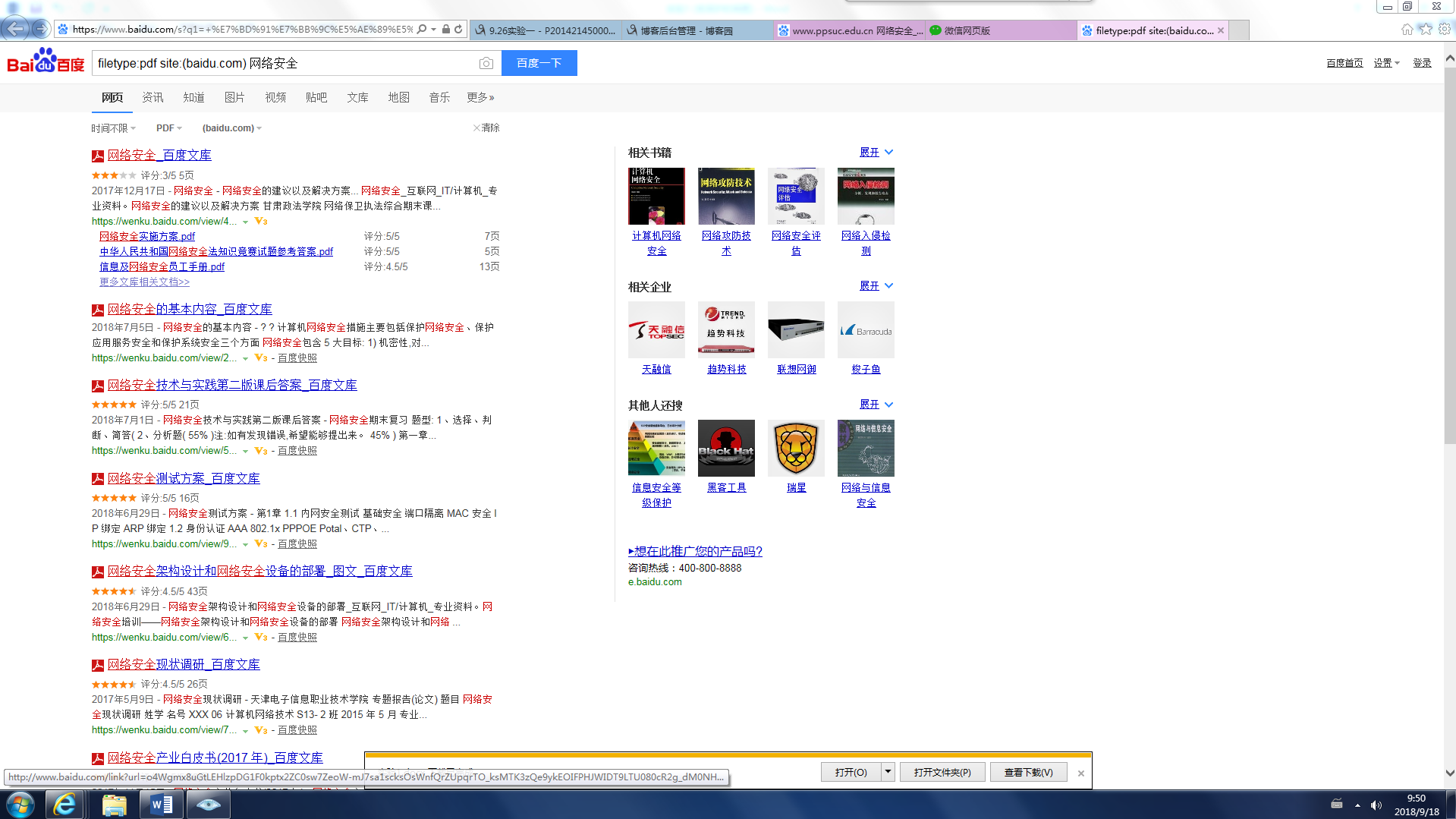Click the 百度一下 search button
Viewport: 1456px width, 819px height.
click(x=539, y=63)
